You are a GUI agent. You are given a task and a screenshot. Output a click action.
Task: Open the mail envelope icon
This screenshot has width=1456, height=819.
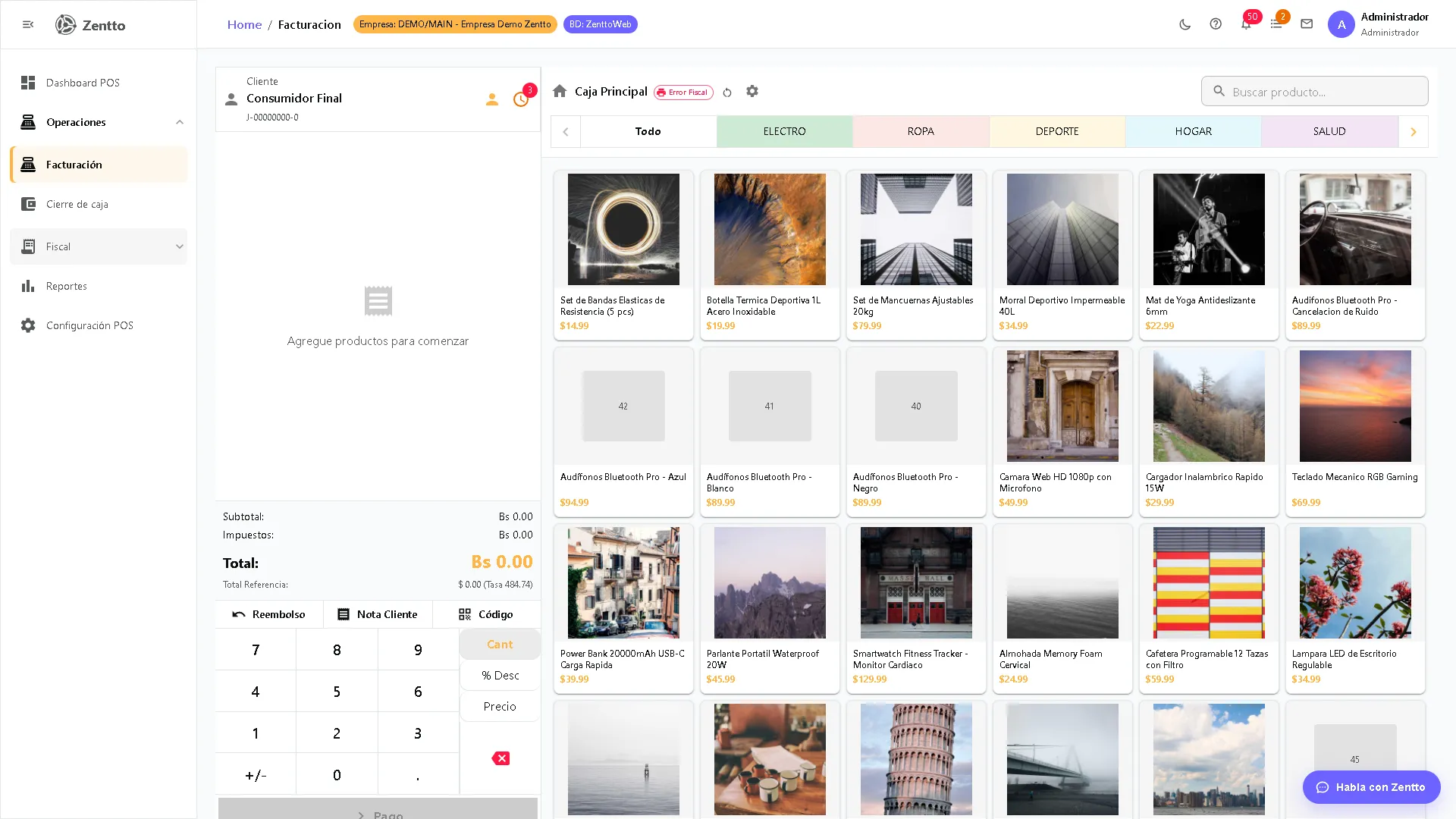[1307, 24]
